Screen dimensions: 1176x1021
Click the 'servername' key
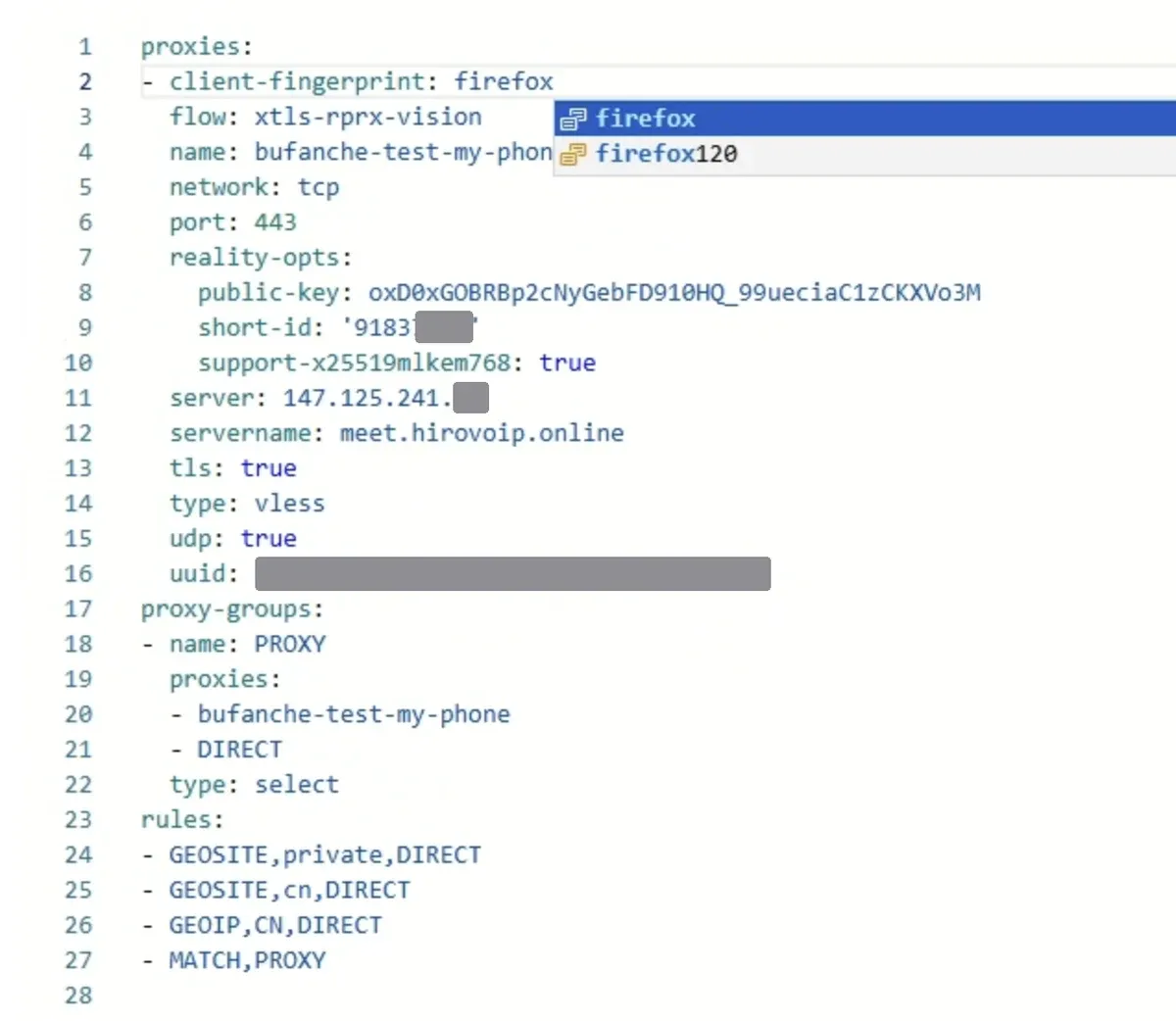click(x=240, y=433)
